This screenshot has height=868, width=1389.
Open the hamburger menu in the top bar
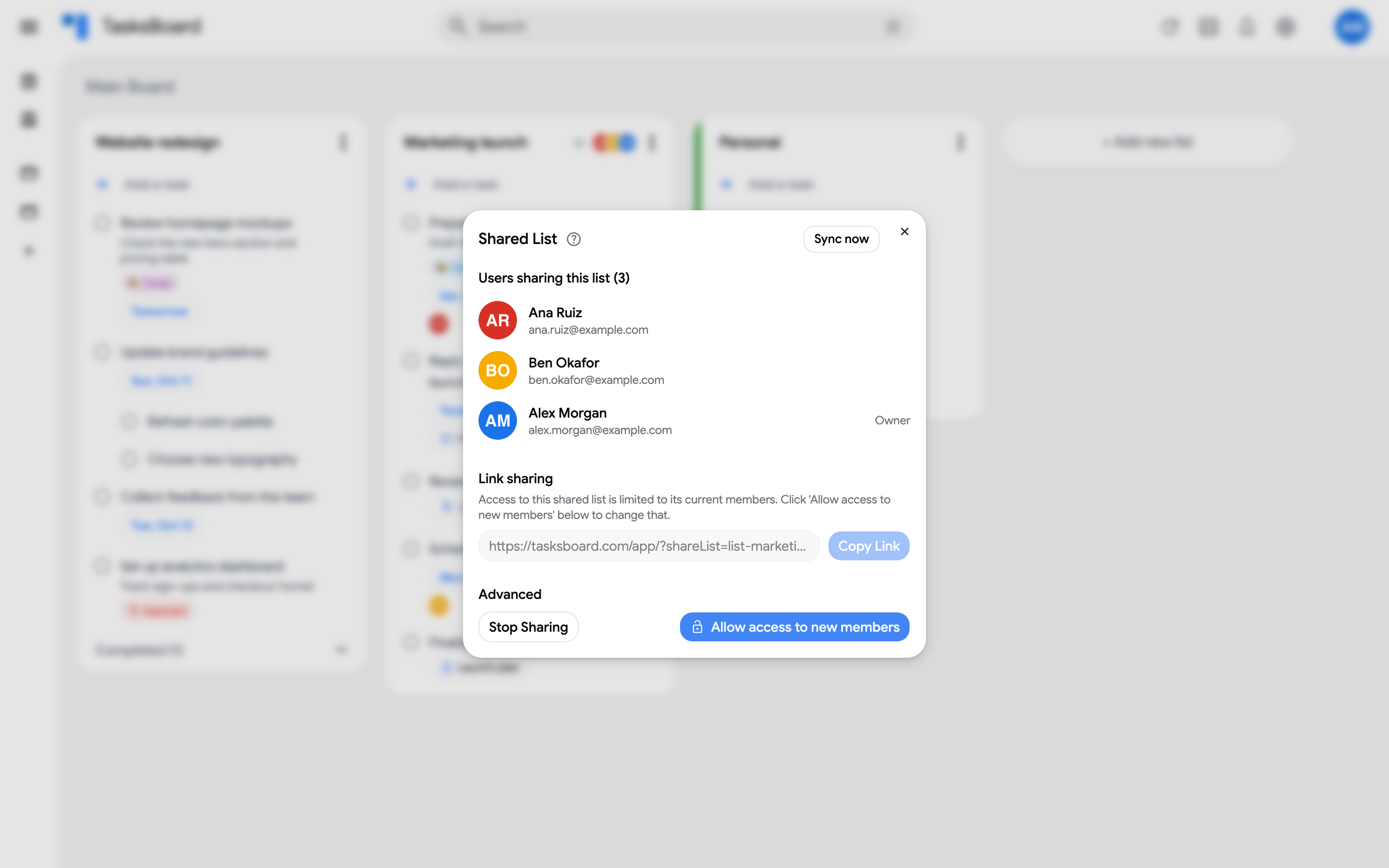[29, 27]
